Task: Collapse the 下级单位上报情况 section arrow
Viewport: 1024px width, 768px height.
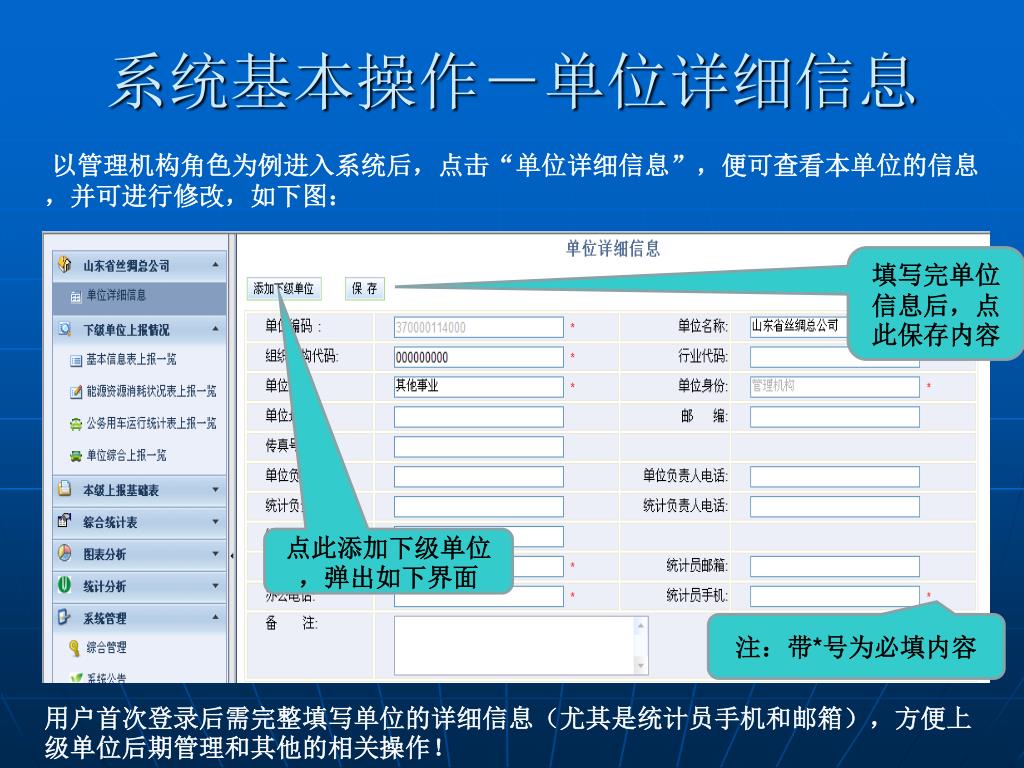Action: coord(216,328)
